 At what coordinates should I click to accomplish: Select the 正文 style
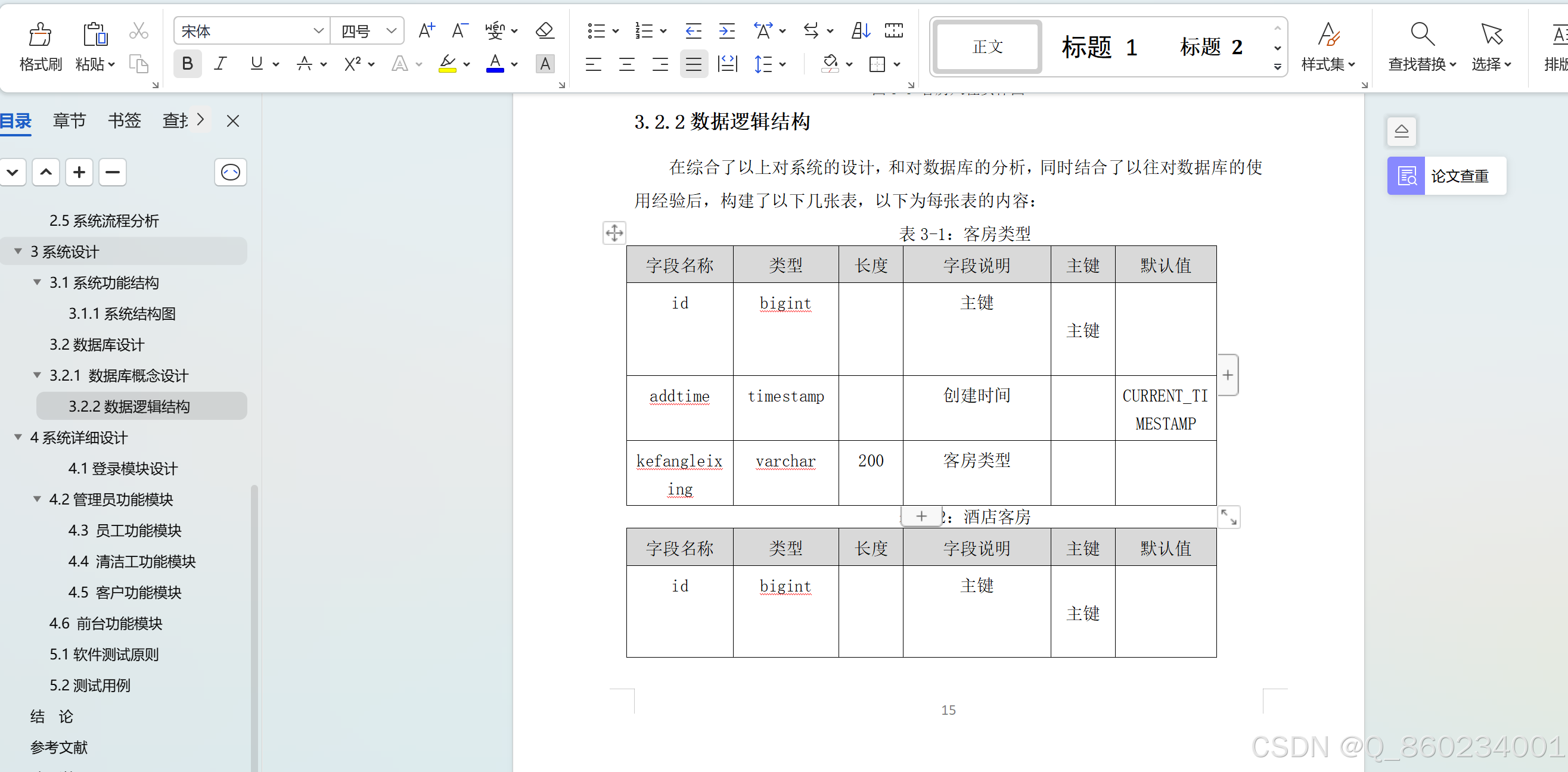click(988, 47)
